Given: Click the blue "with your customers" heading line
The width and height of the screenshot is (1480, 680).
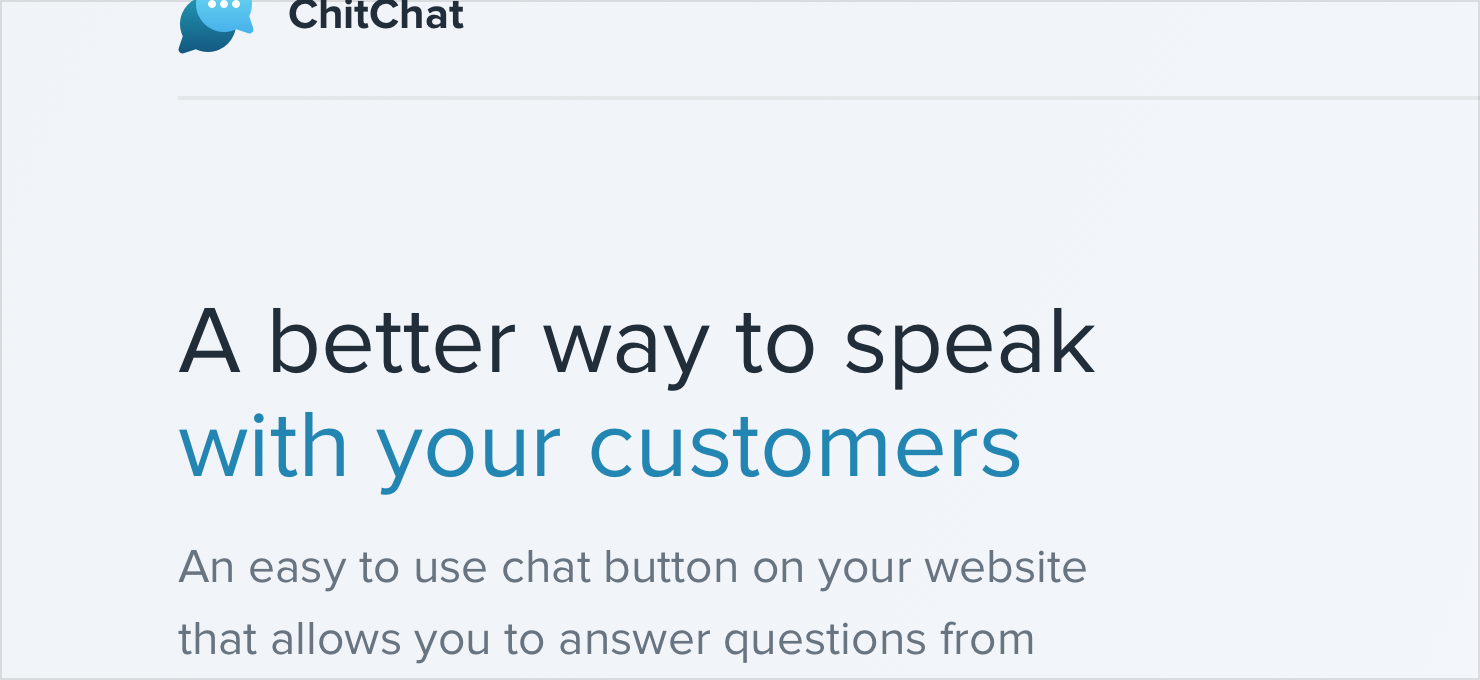Looking at the screenshot, I should 600,447.
